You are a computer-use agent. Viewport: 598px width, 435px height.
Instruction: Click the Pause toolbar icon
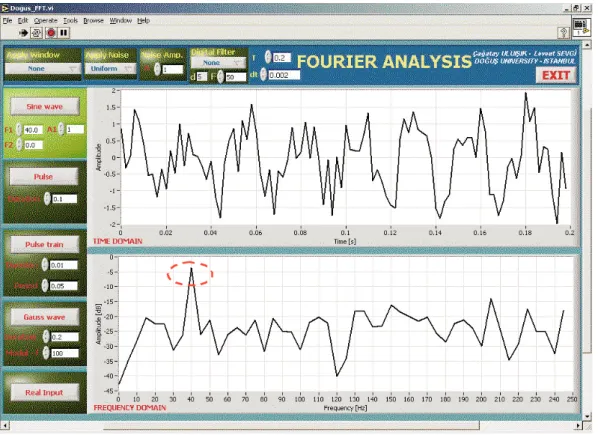point(64,33)
